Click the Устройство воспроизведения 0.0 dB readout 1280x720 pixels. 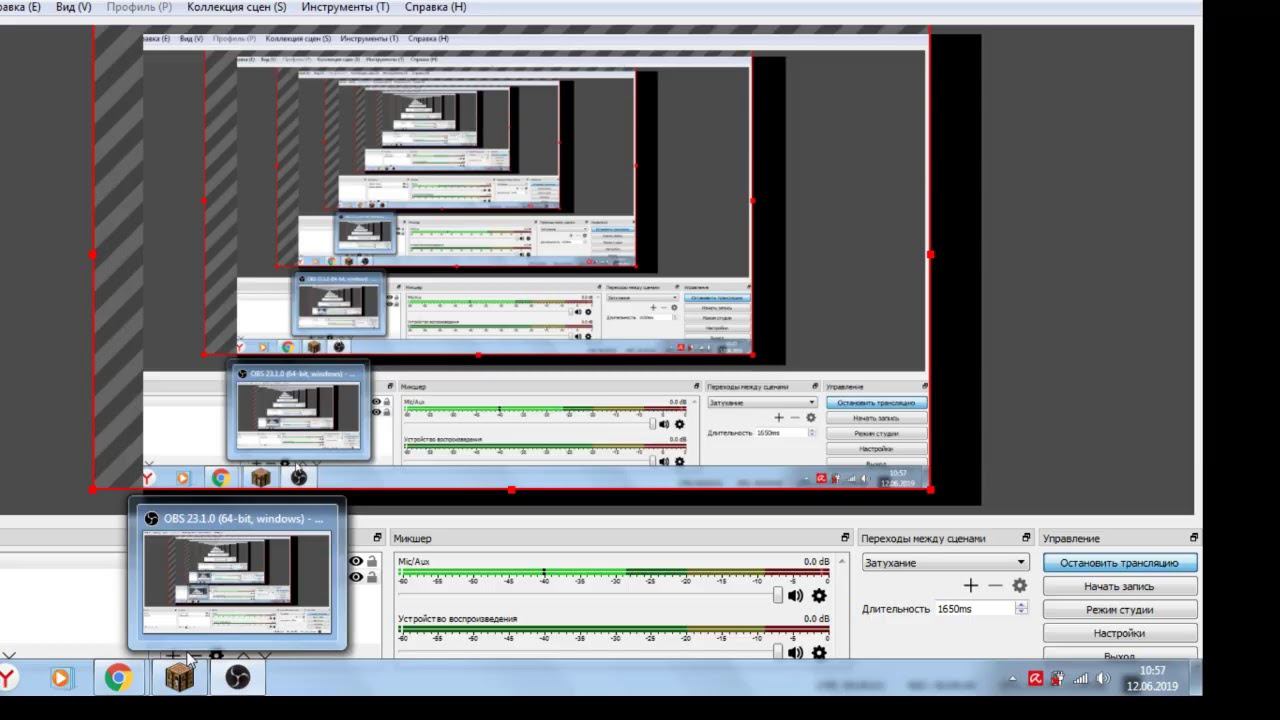pyautogui.click(x=816, y=619)
